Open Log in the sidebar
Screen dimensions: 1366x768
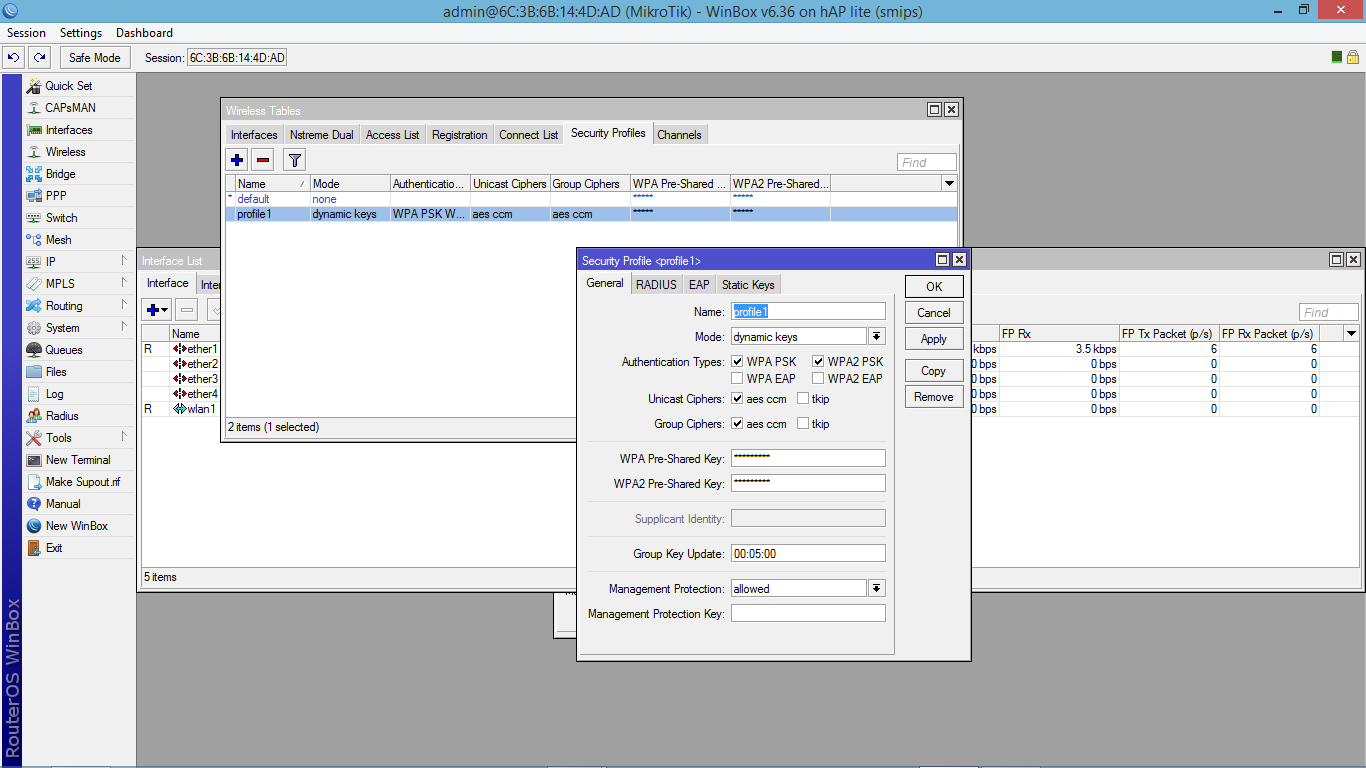point(54,394)
